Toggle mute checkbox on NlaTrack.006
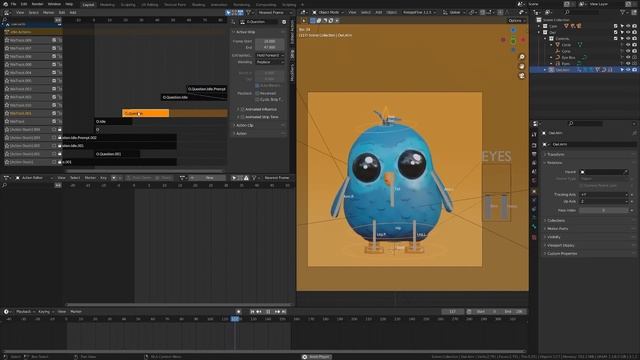640x360 pixels. point(54,56)
